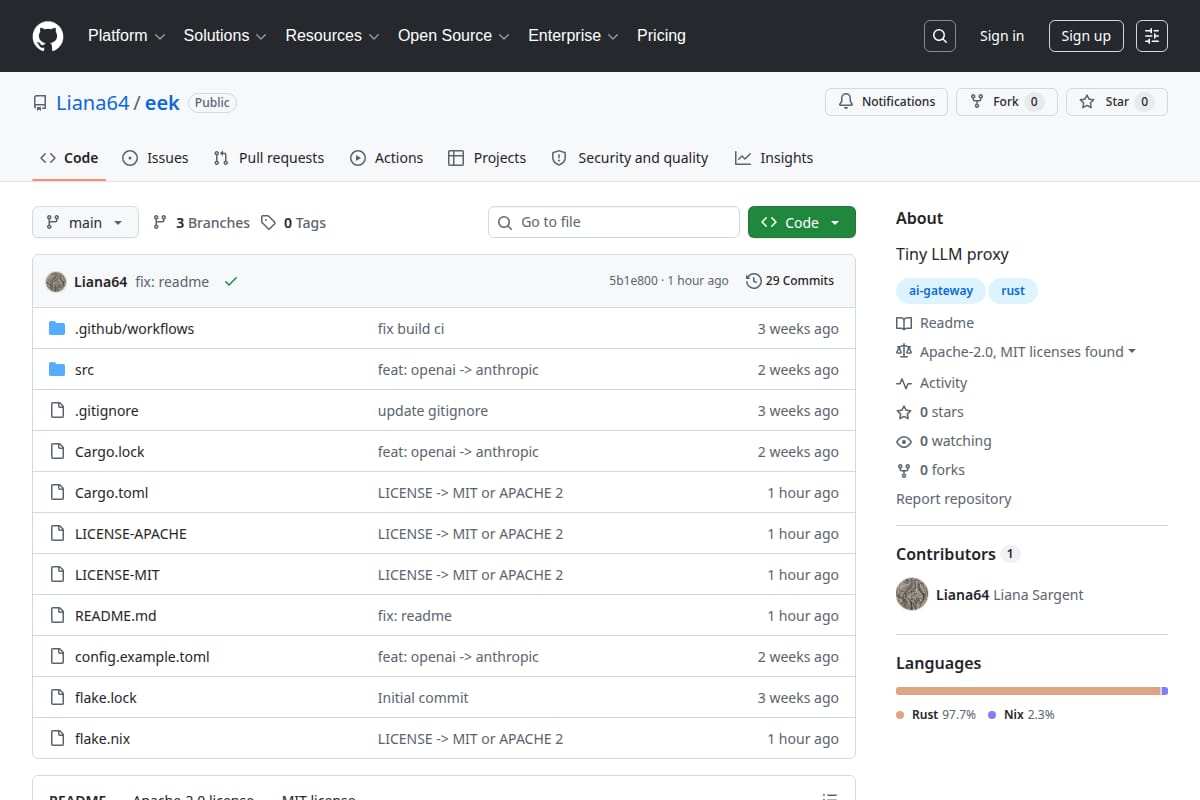Viewport: 1200px width, 800px height.
Task: Click the branch icon next to 3 Branches
Action: [x=160, y=223]
